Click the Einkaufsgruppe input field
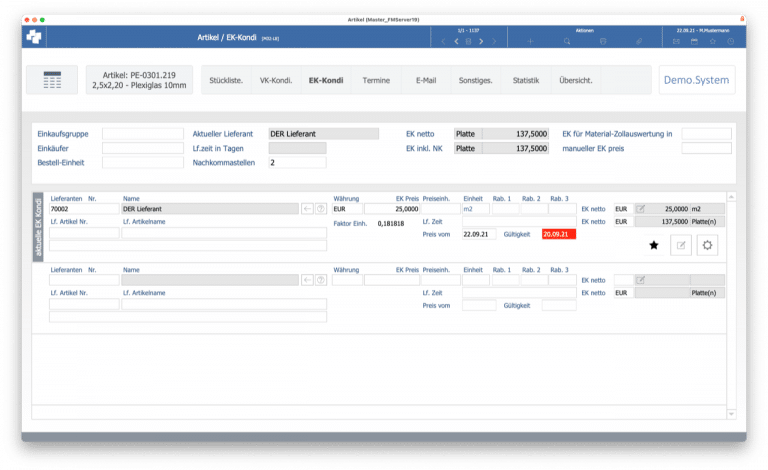768x470 pixels. coord(143,133)
